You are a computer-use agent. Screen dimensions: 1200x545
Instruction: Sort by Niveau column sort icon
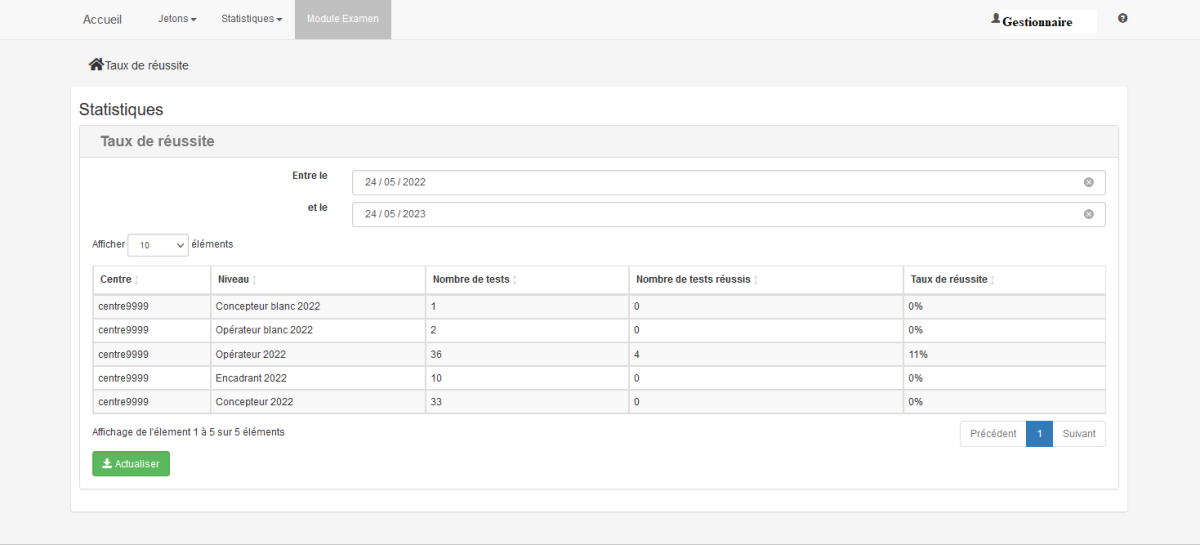[254, 280]
